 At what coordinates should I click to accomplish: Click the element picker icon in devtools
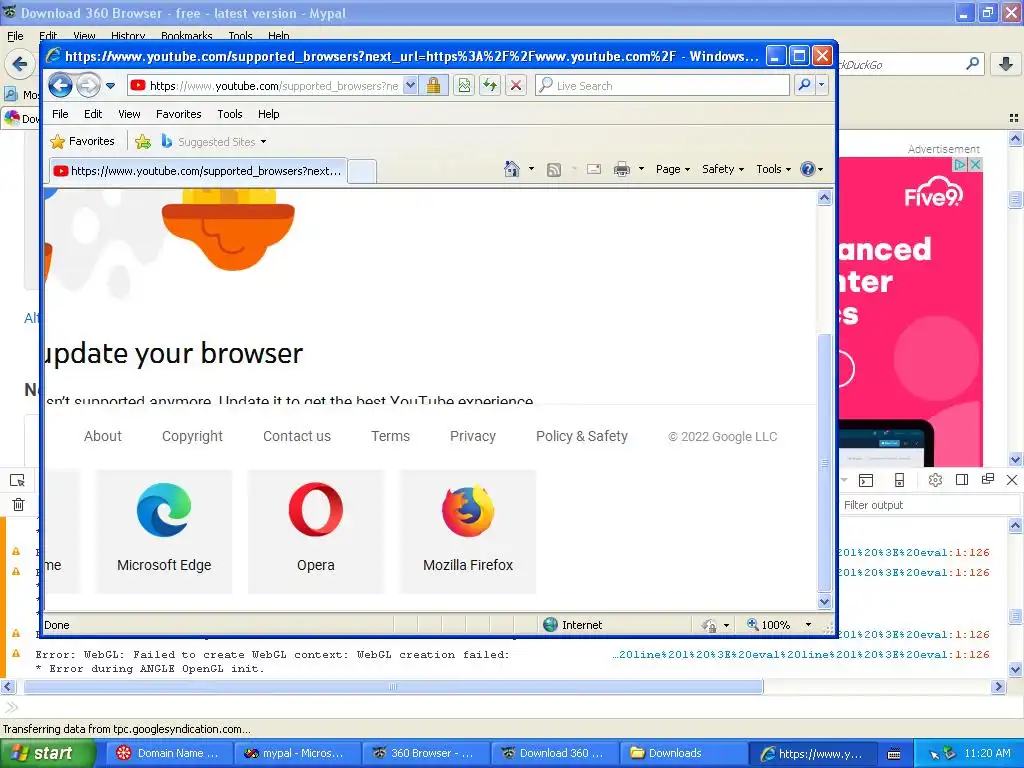tap(18, 481)
